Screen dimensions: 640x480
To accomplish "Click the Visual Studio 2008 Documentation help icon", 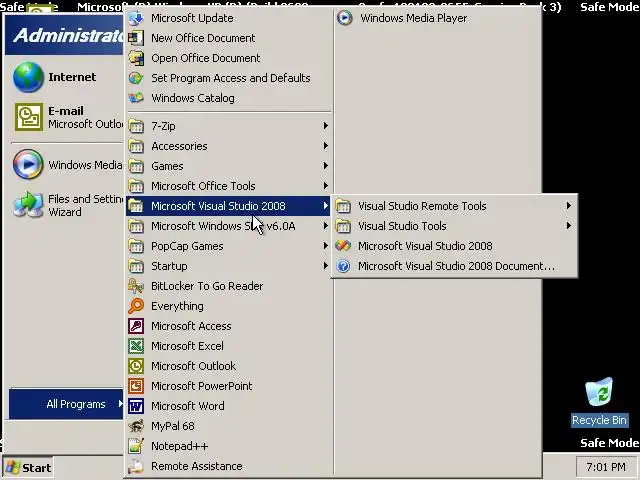I will tap(343, 266).
